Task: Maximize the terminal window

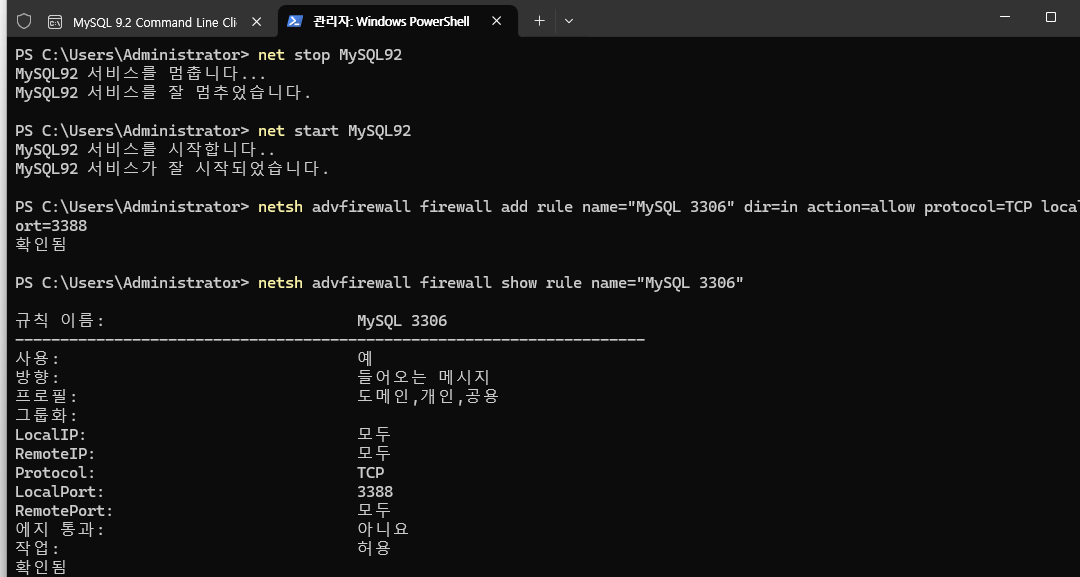Action: (1050, 17)
